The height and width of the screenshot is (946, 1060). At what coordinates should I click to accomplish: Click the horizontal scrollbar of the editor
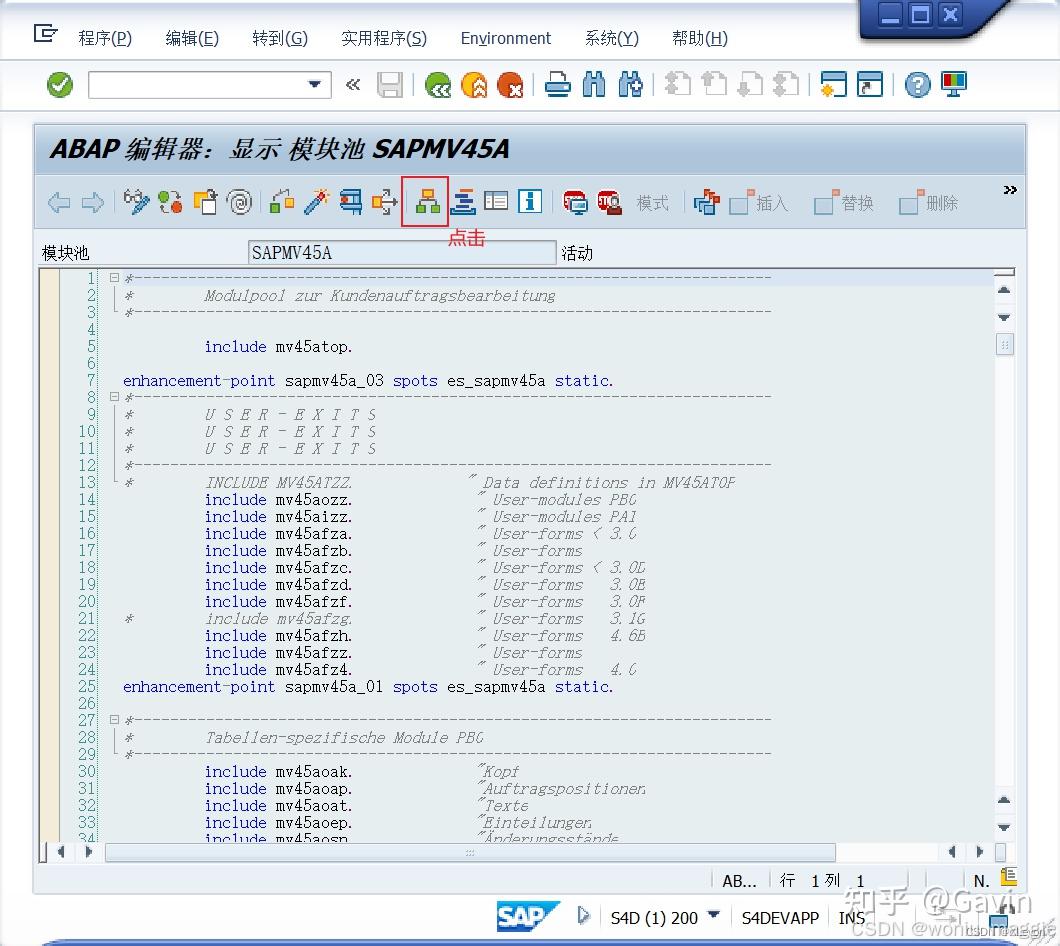pos(470,852)
